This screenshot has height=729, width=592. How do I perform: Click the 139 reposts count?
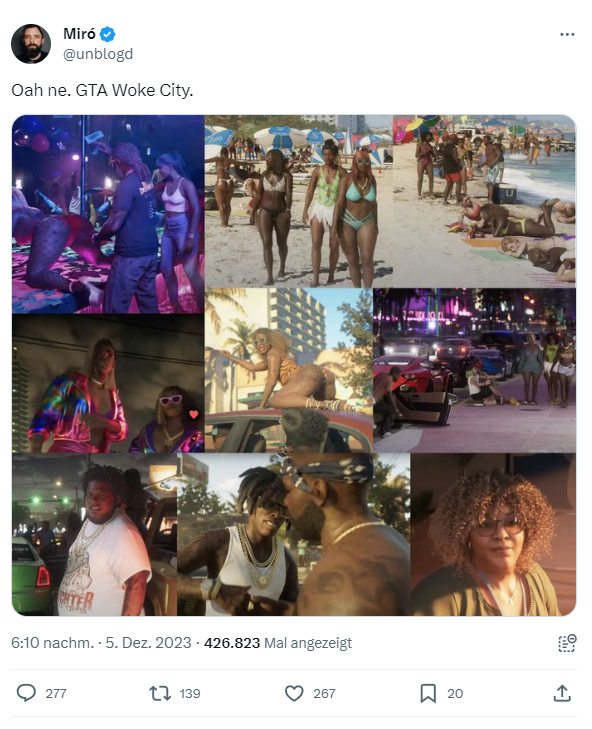[190, 693]
